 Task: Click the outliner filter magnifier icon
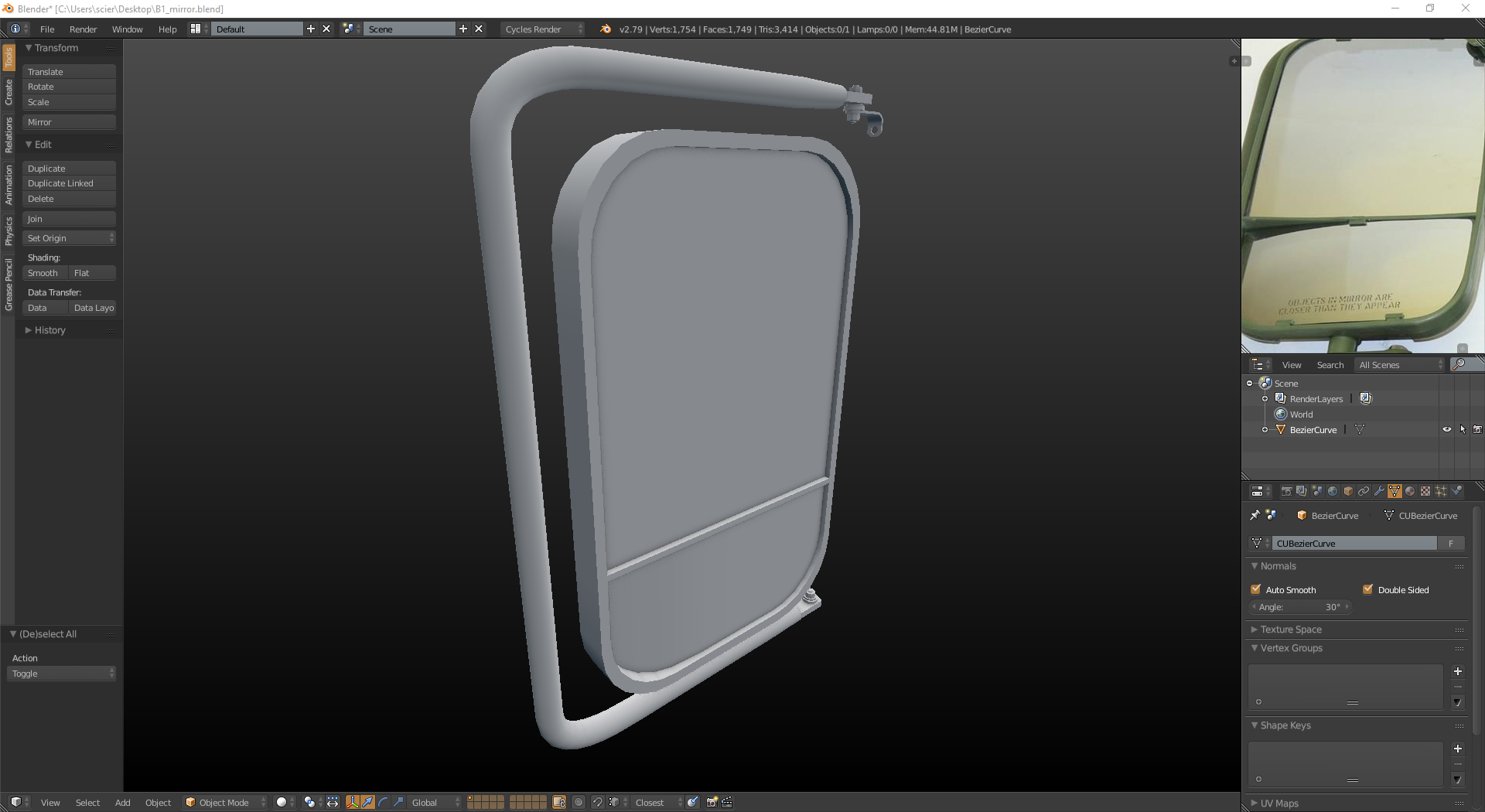pos(1459,364)
